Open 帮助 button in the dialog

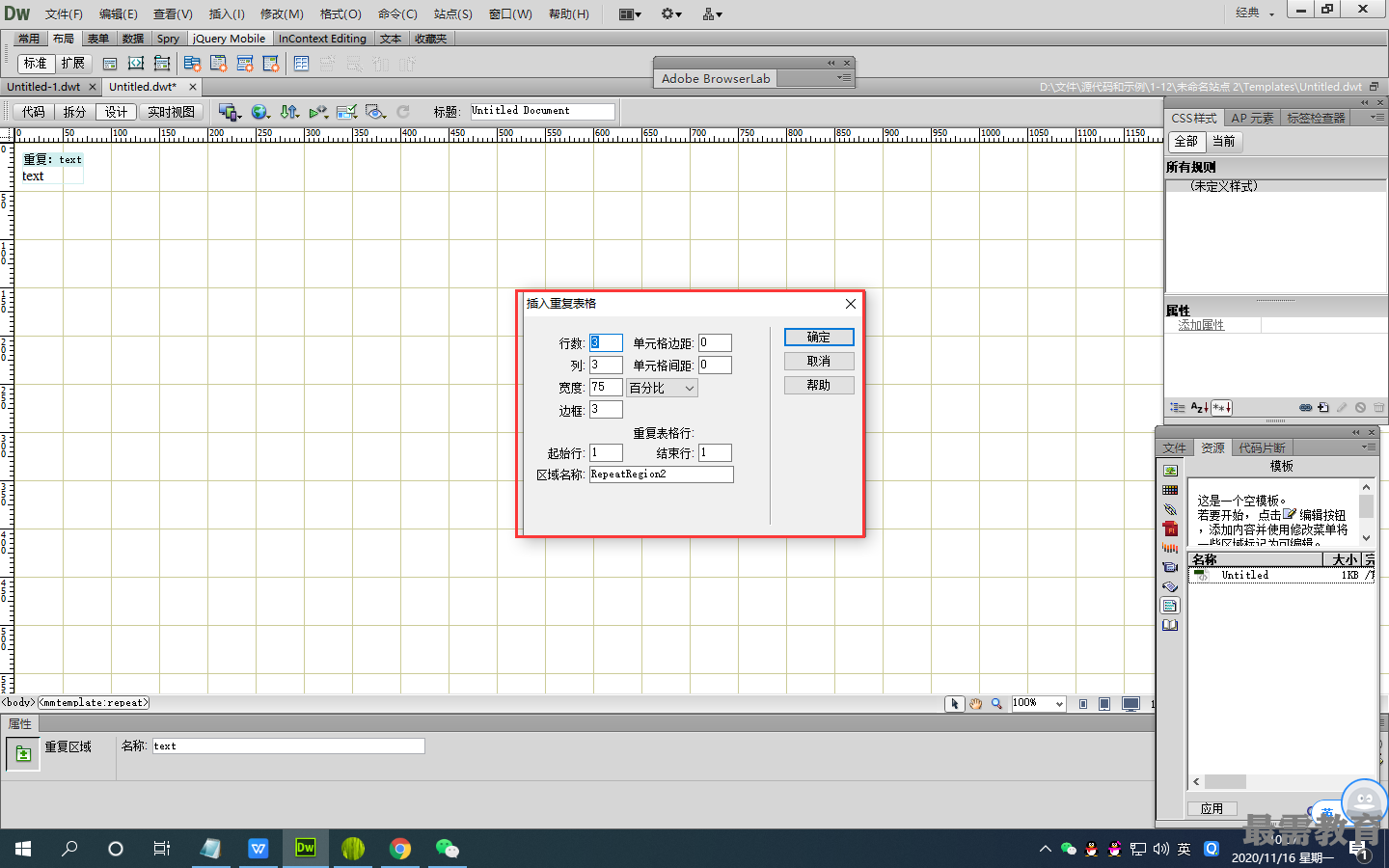[819, 385]
